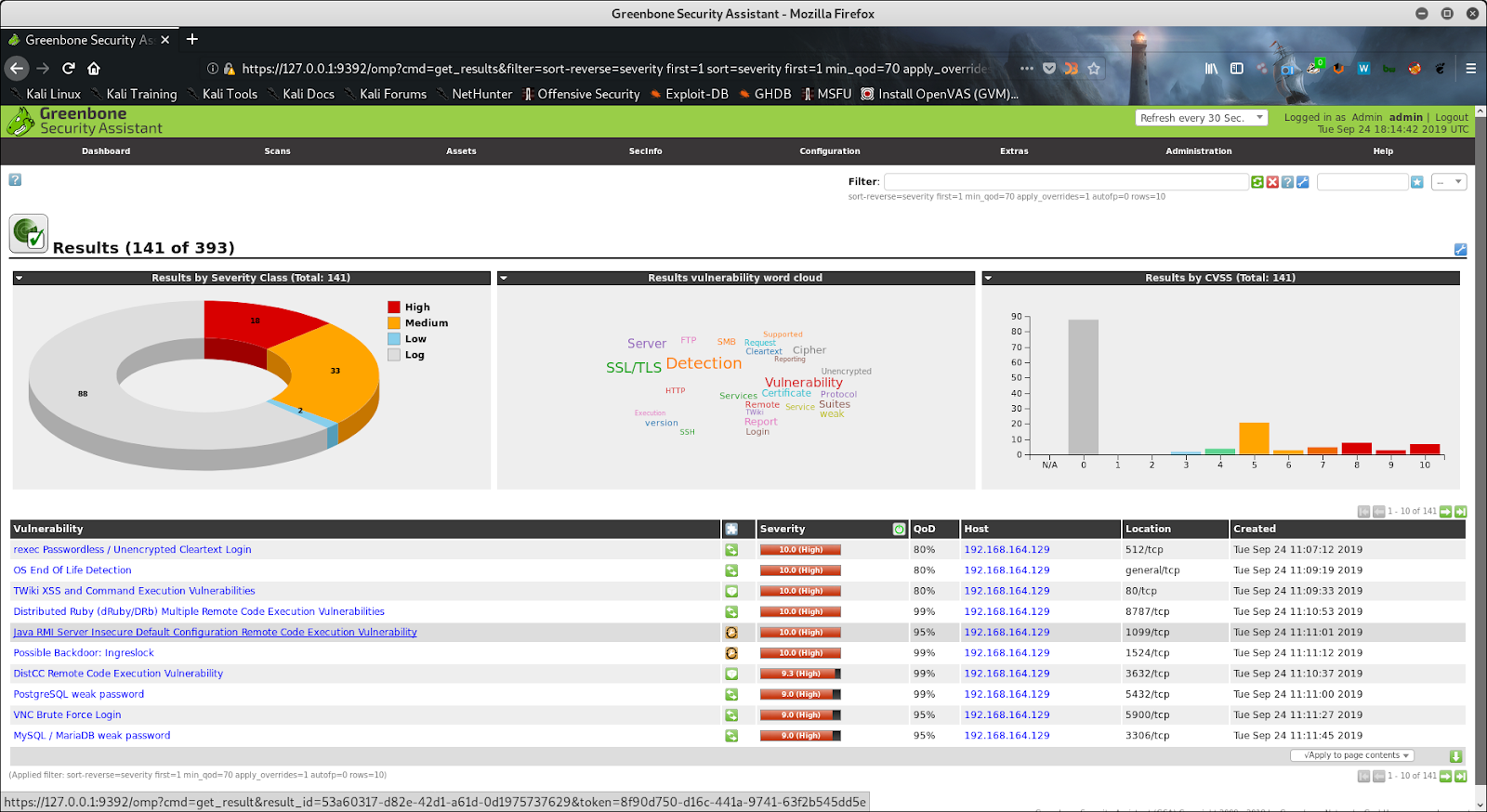Collapse Results by Severity Class chart menu arrow
This screenshot has height=812, width=1487.
(19, 278)
